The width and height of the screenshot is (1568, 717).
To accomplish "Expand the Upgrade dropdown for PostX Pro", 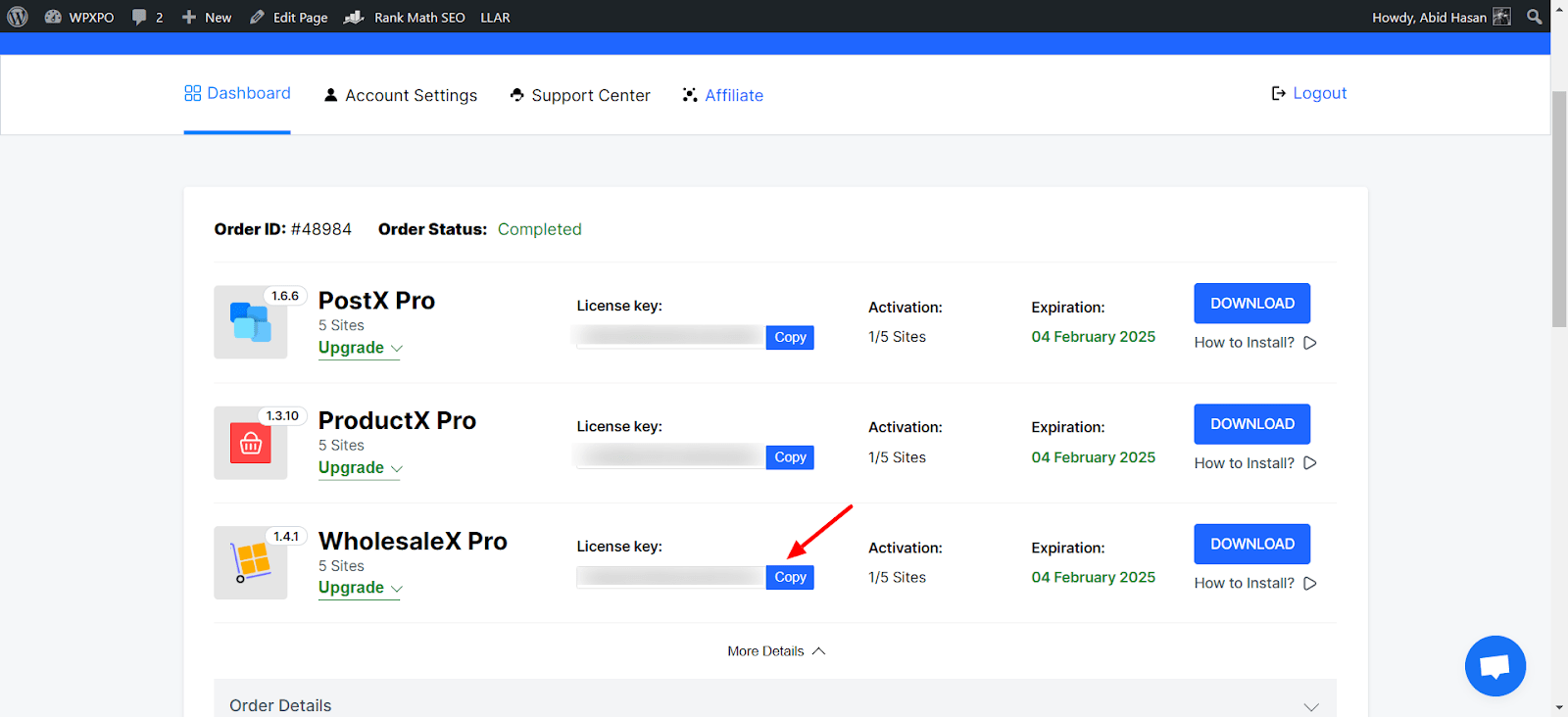I will click(x=360, y=348).
